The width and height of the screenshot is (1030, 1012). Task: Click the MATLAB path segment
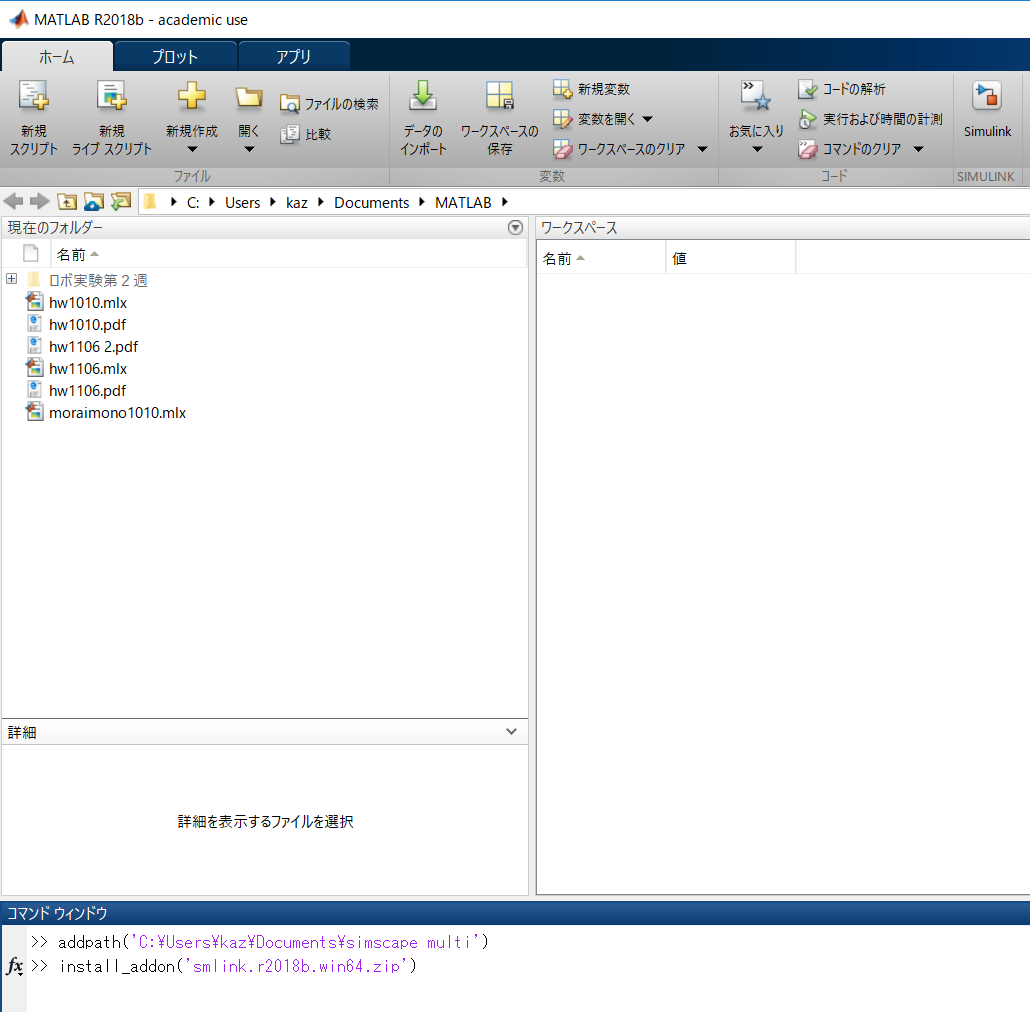point(463,202)
